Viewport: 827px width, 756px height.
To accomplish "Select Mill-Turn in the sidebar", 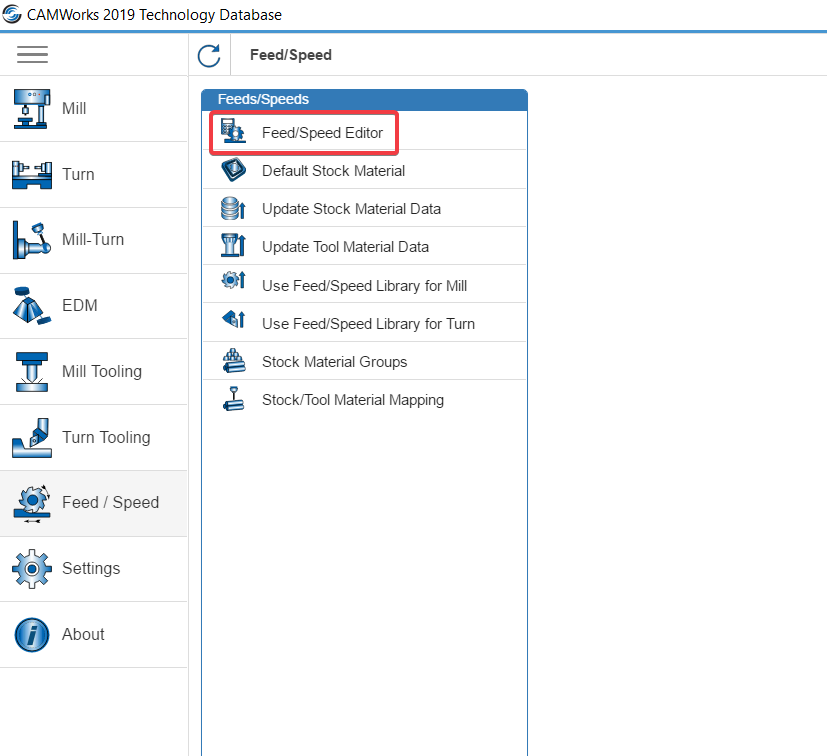I will coord(94,240).
